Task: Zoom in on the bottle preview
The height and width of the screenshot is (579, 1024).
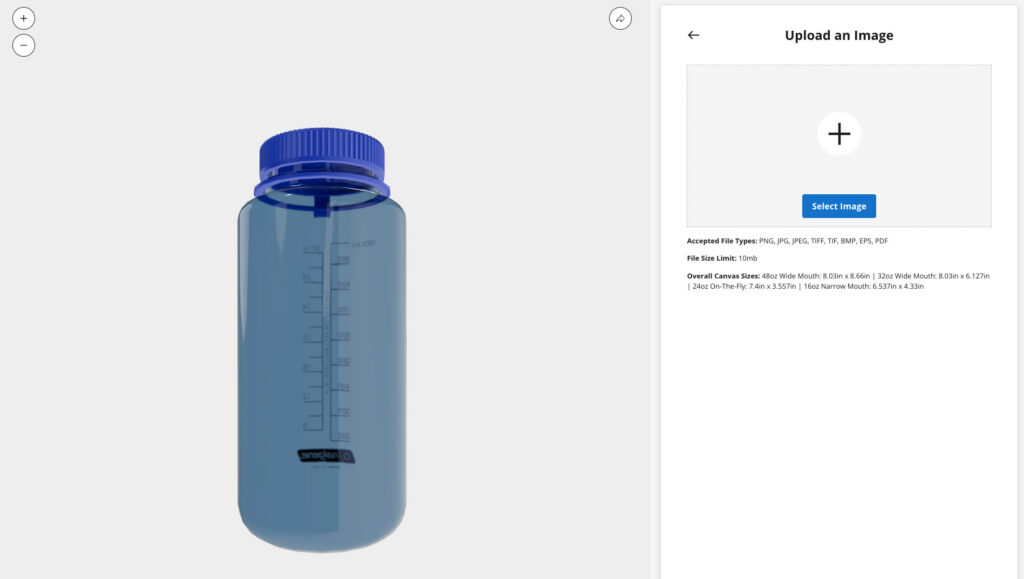Action: (x=24, y=18)
